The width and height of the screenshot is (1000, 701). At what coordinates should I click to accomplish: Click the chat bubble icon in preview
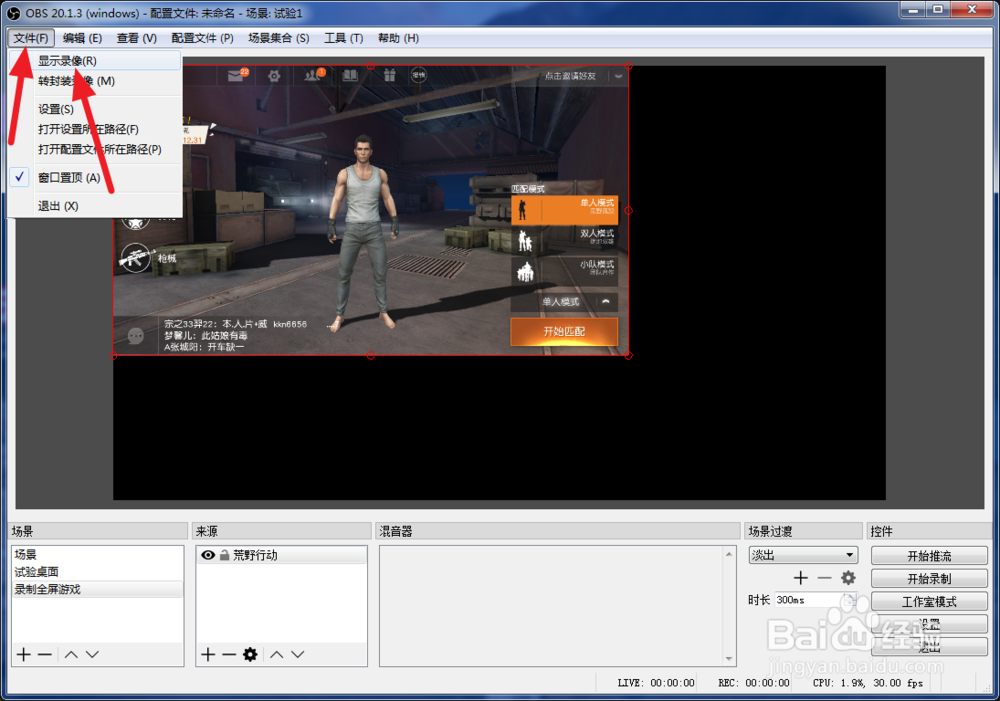[x=136, y=336]
